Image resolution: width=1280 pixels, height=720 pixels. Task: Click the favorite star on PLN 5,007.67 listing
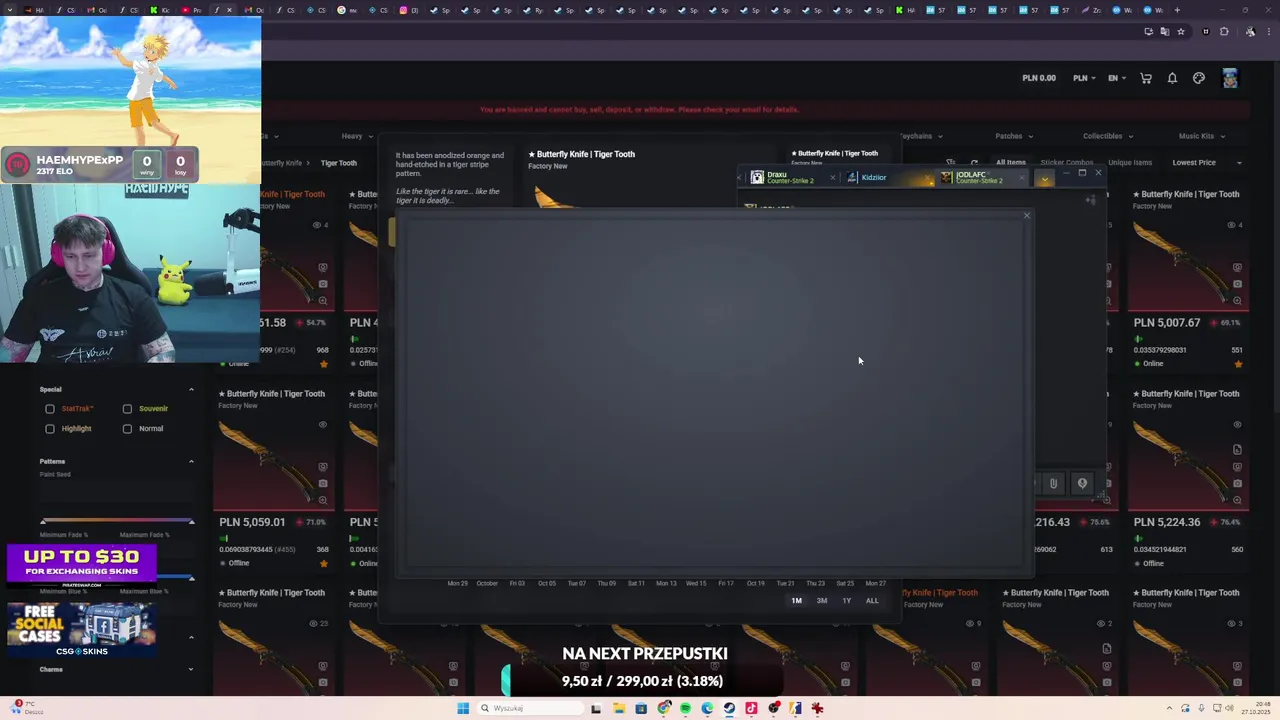(1238, 364)
